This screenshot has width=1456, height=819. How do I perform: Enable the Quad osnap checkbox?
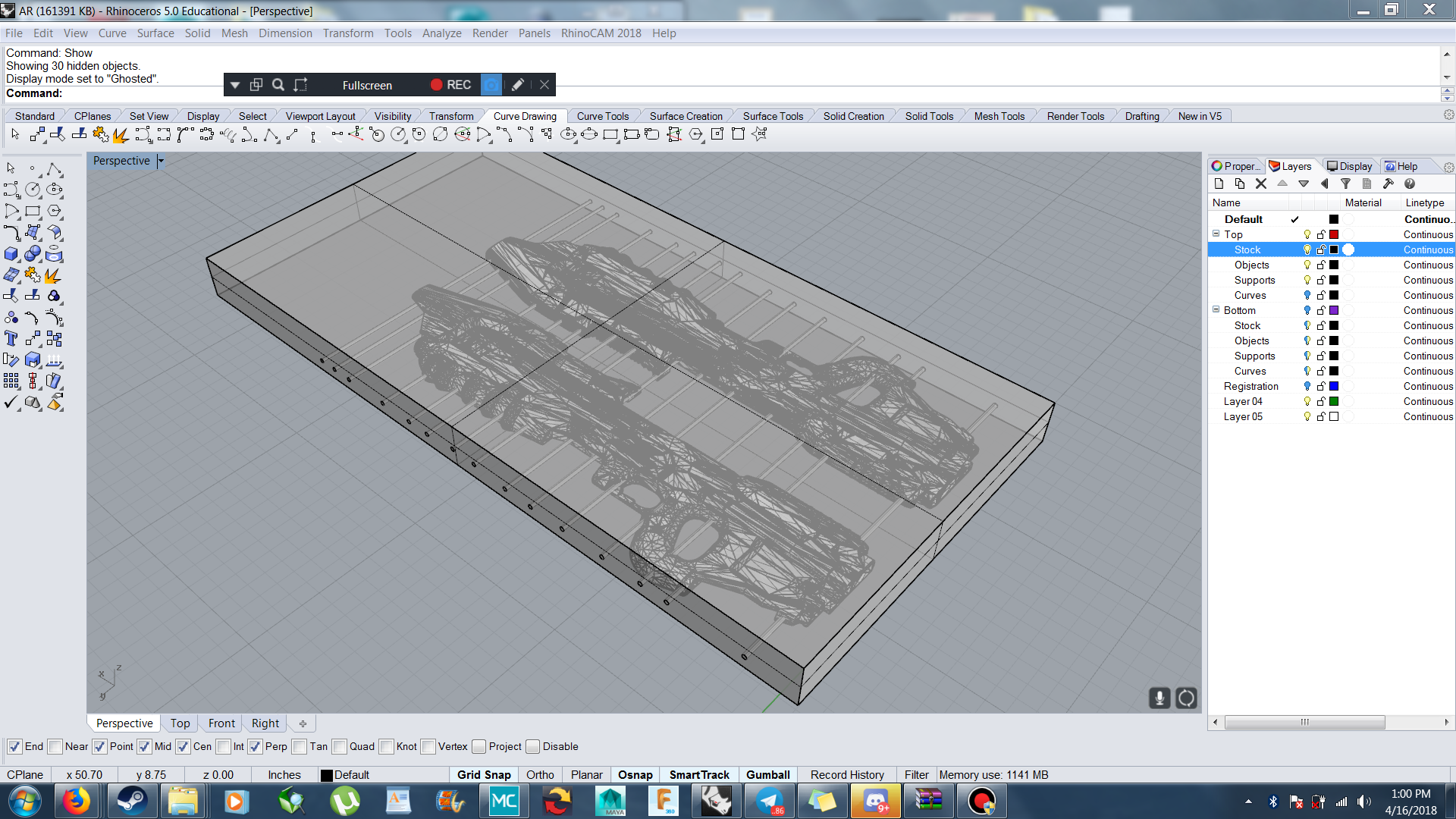[340, 747]
